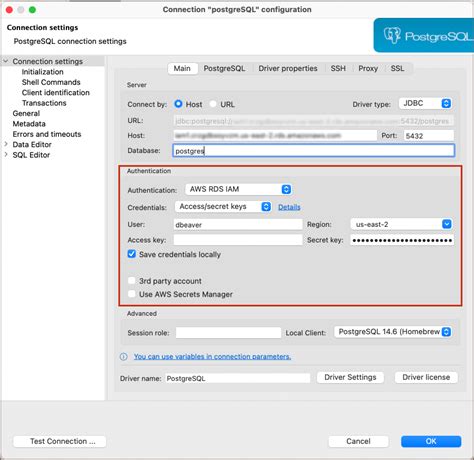Viewport: 474px width, 460px height.
Task: Click the Driver license button
Action: [x=426, y=377]
